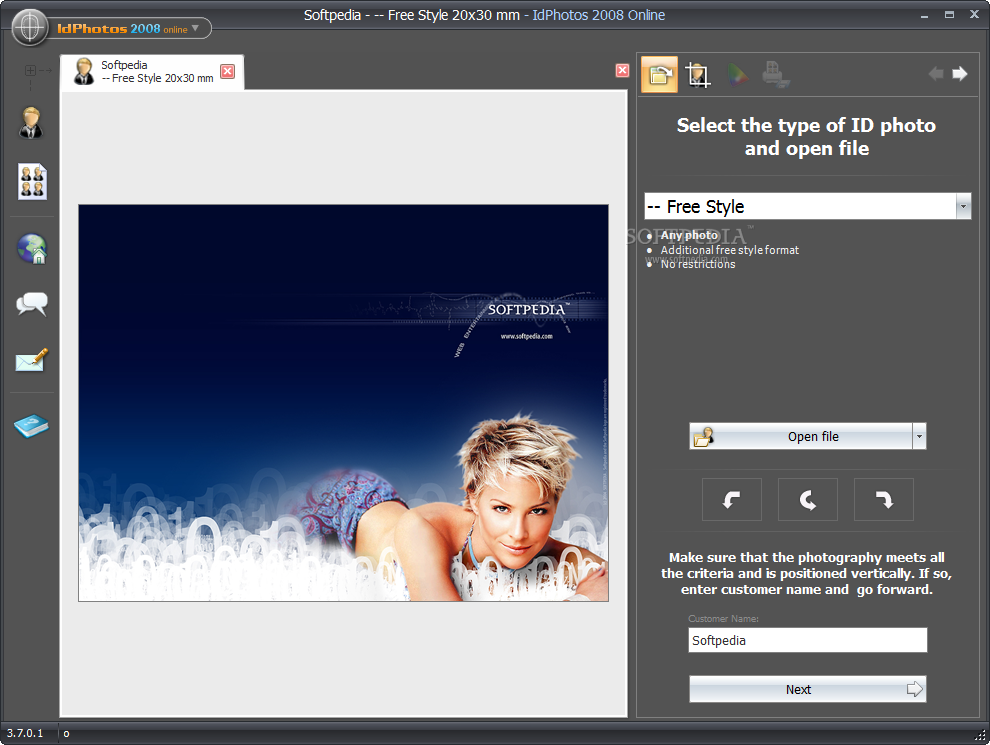Screen dimensions: 990x745
Task: Expand the Open file button dropdown arrow
Action: coord(919,436)
